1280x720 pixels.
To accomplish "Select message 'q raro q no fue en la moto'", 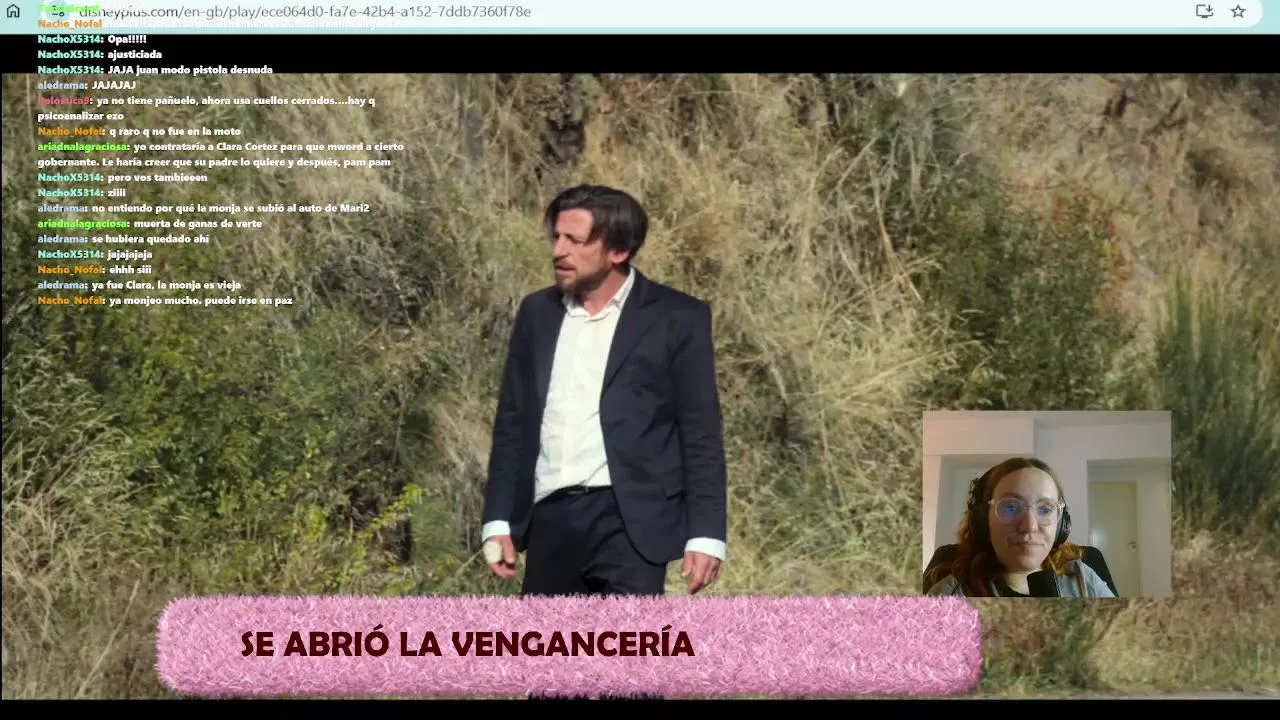I will [x=175, y=131].
